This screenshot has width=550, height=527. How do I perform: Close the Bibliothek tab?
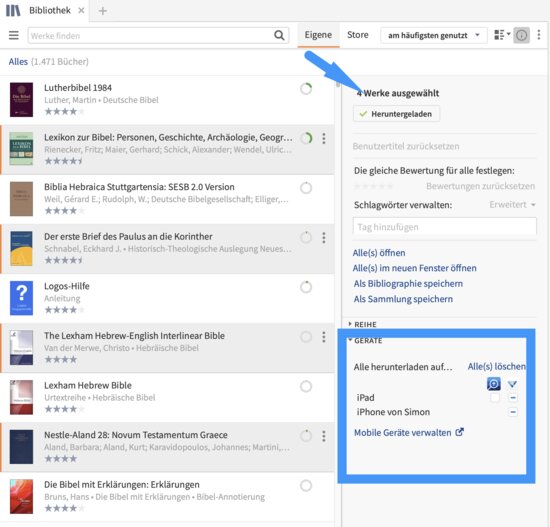[81, 11]
